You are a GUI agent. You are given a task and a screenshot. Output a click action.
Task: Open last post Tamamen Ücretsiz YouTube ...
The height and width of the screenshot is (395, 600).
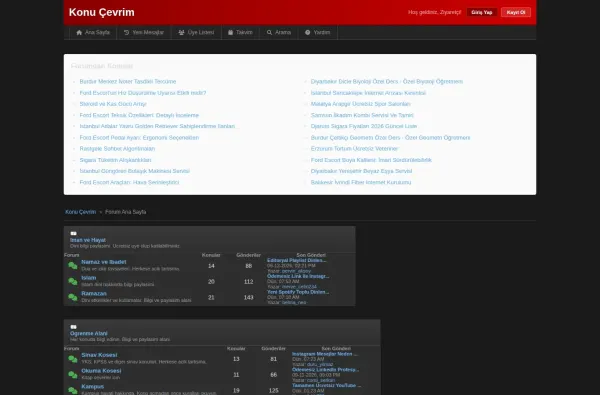tap(326, 385)
